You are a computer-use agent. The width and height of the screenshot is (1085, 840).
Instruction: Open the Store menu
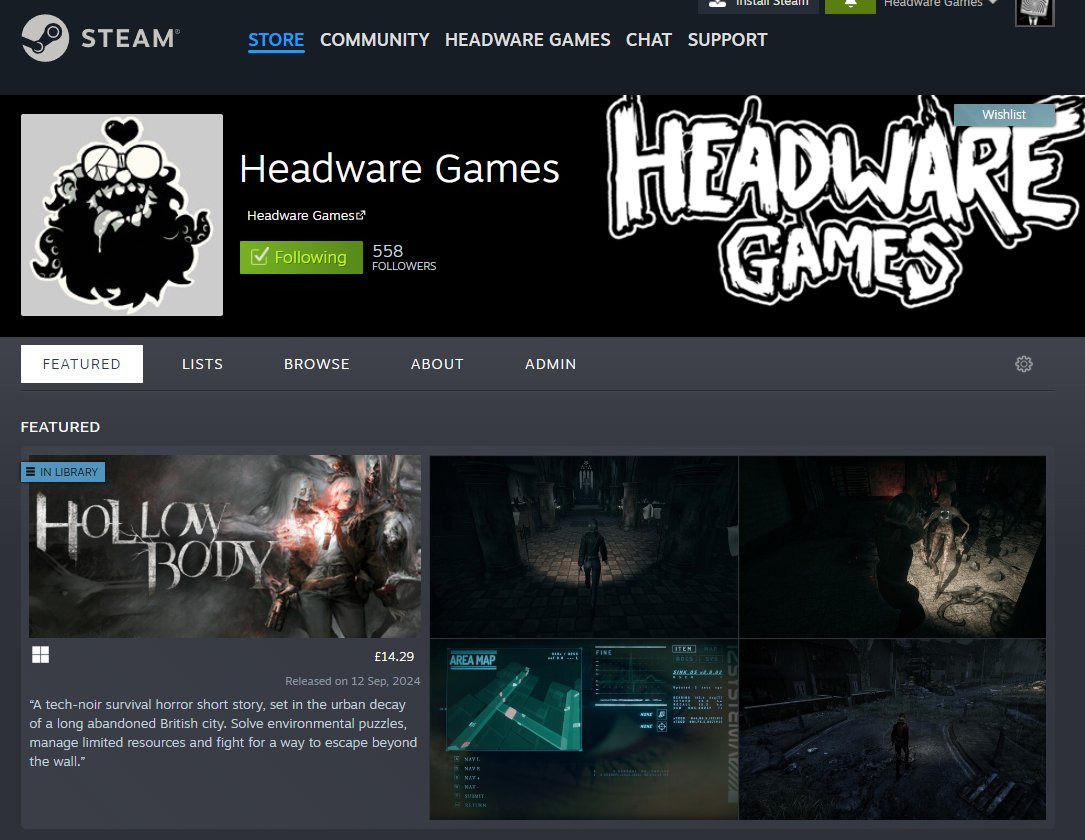pos(276,40)
